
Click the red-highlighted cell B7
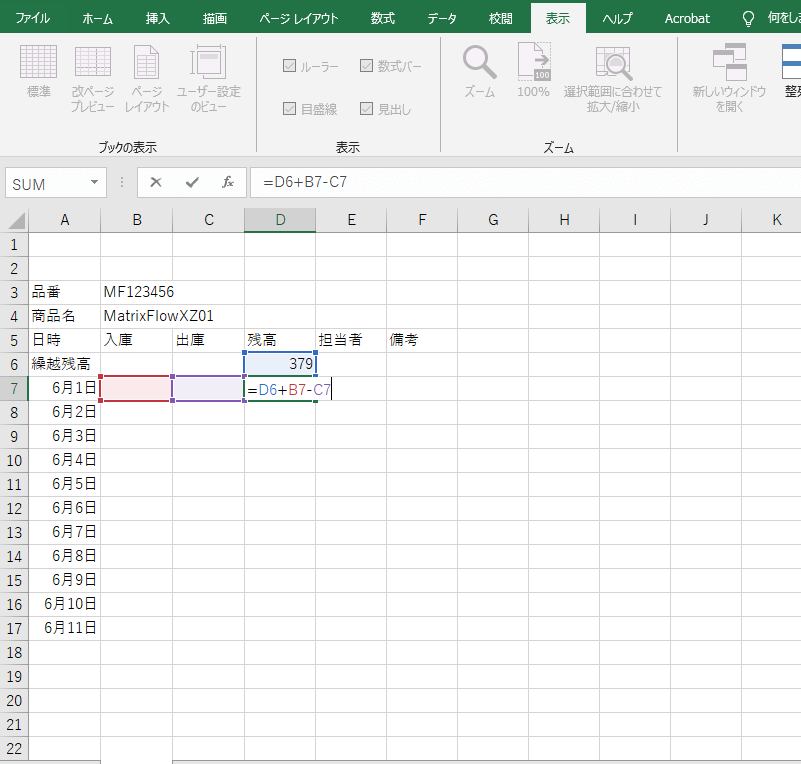point(136,389)
